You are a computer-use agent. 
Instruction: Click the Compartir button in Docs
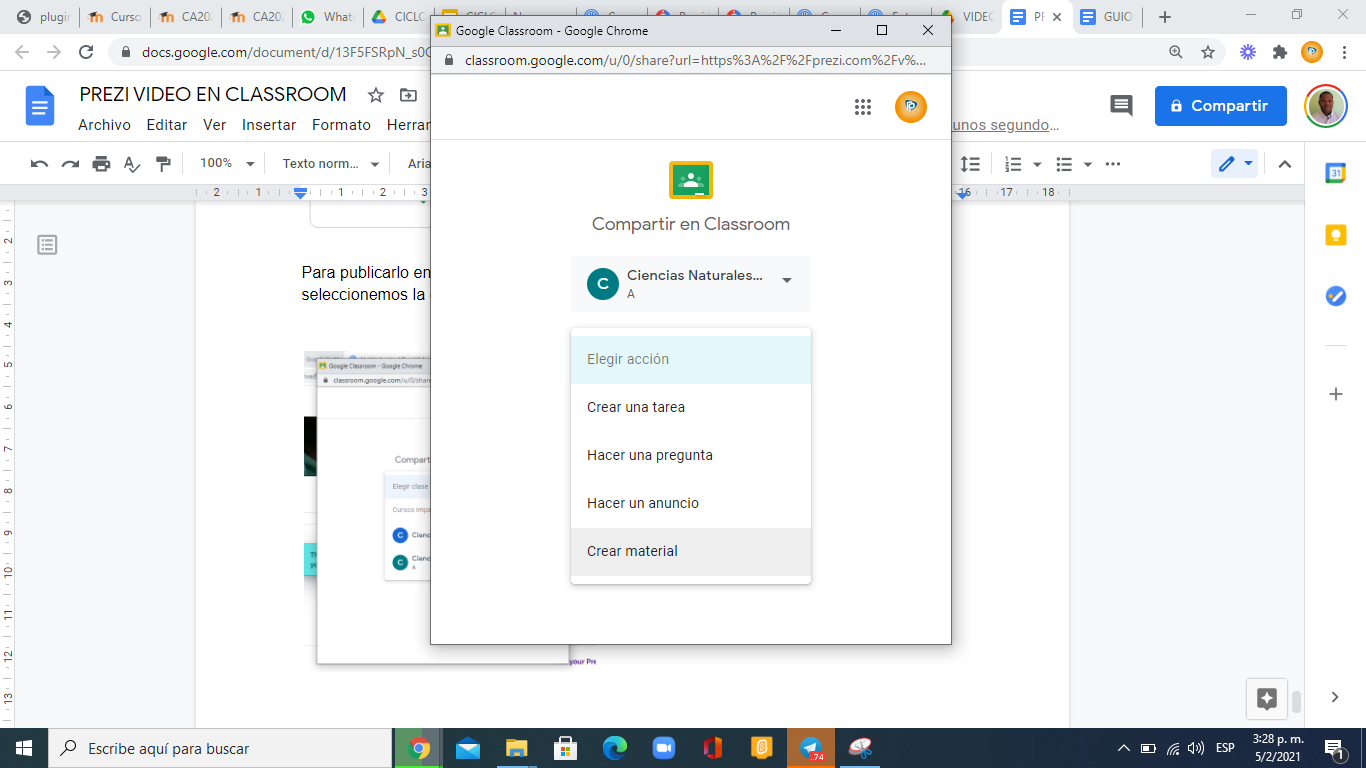click(x=1220, y=106)
